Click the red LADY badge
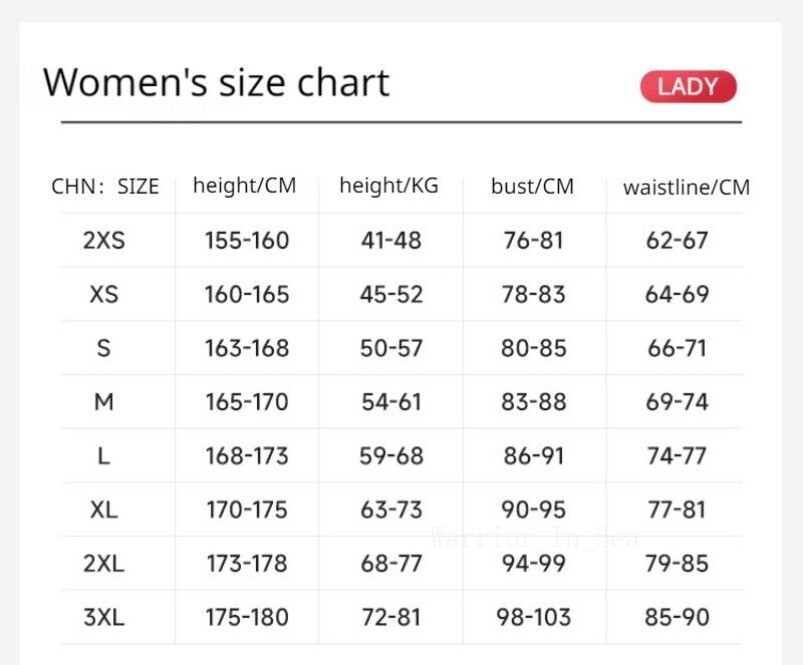 (688, 87)
